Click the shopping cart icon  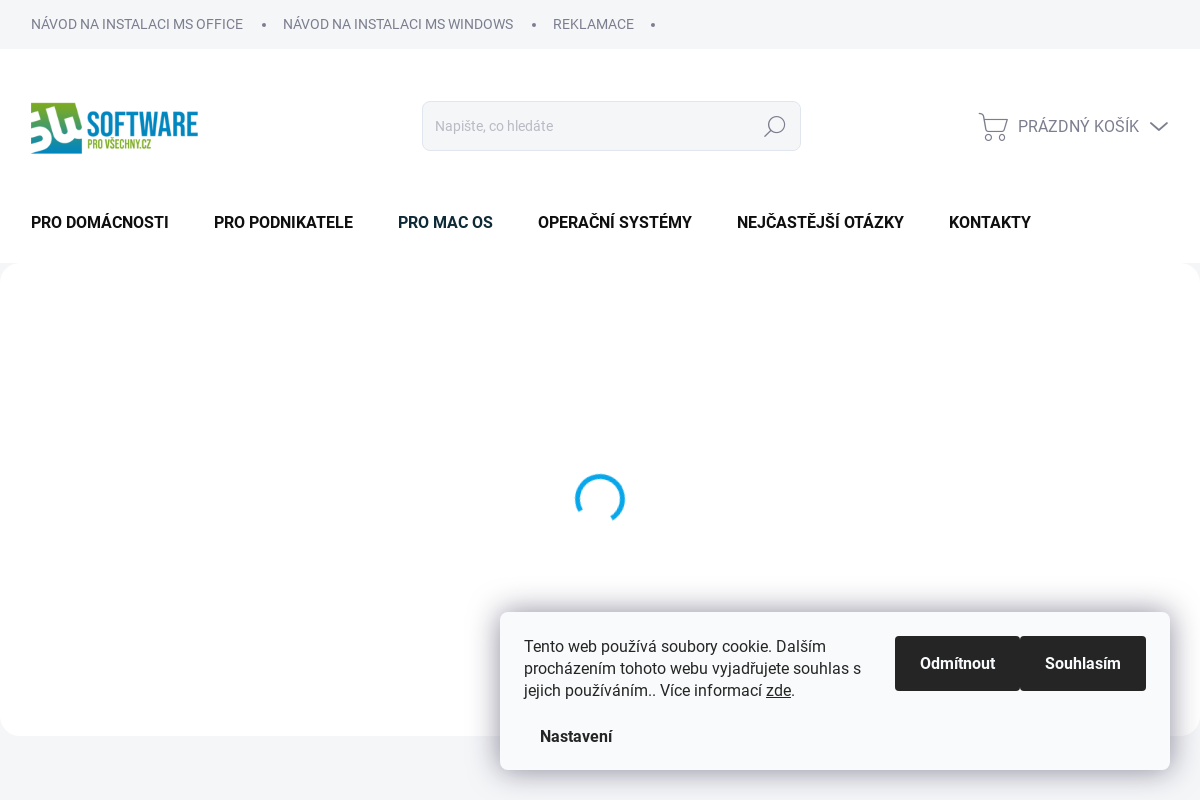[x=992, y=127]
